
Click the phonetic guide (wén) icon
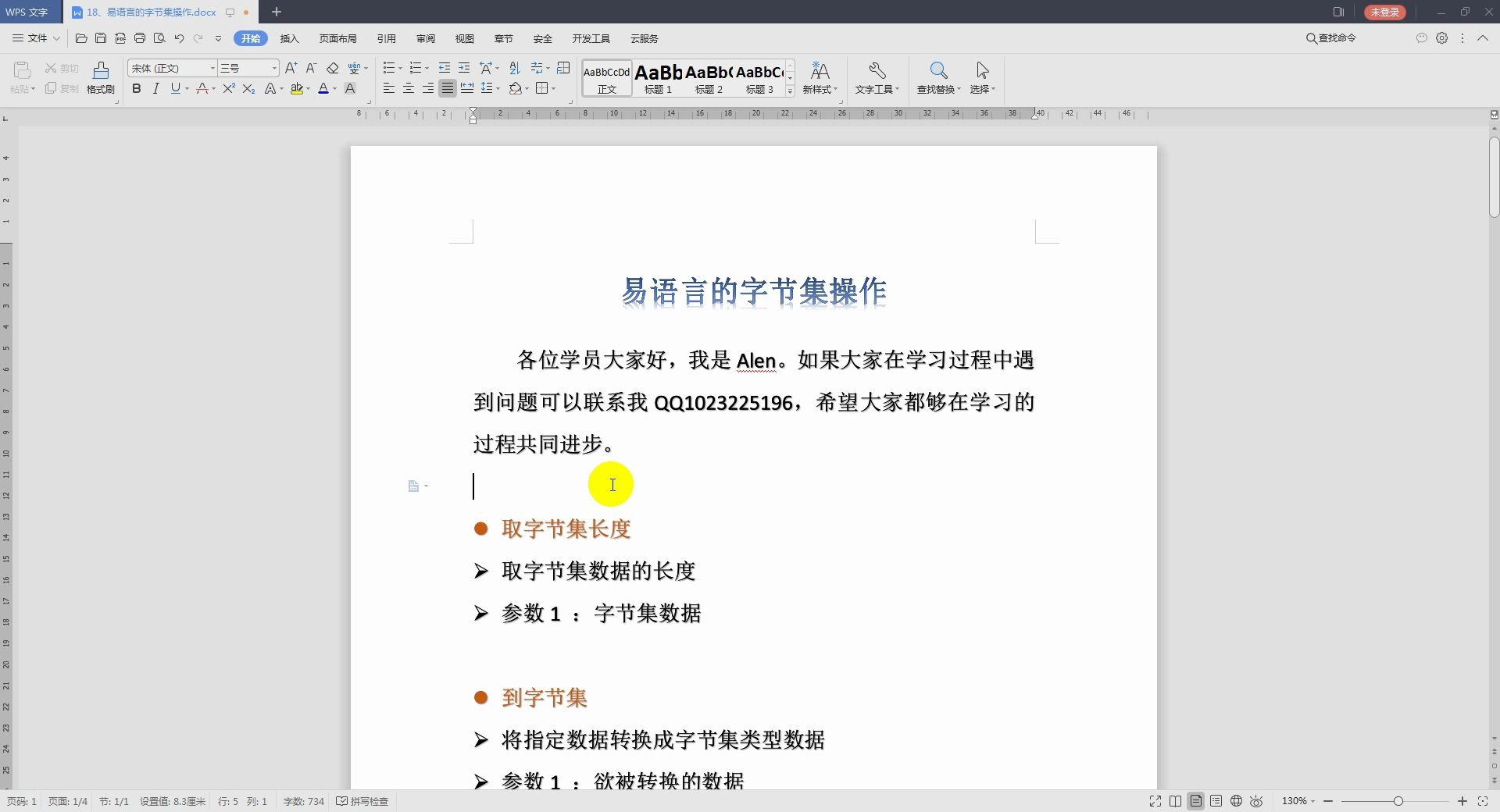click(x=354, y=68)
